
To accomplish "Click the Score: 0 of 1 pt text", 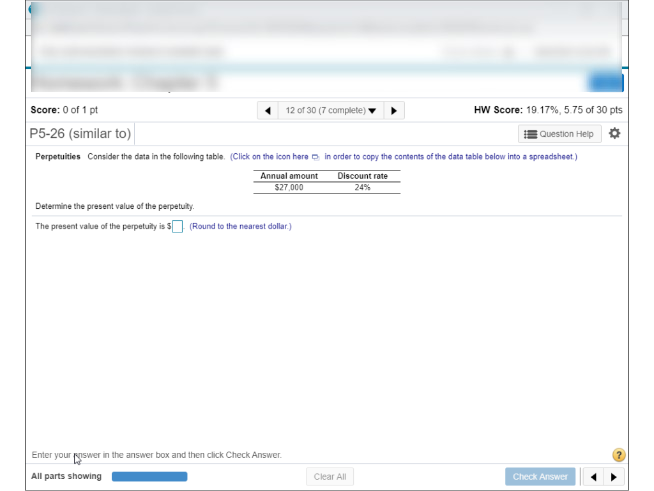I will [64, 110].
